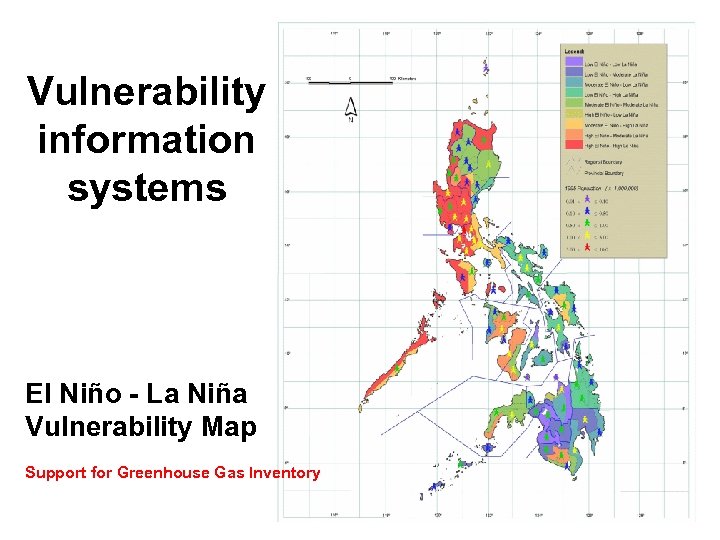
Task: Click the Provincial Boundary legend symbol
Action: (573, 172)
